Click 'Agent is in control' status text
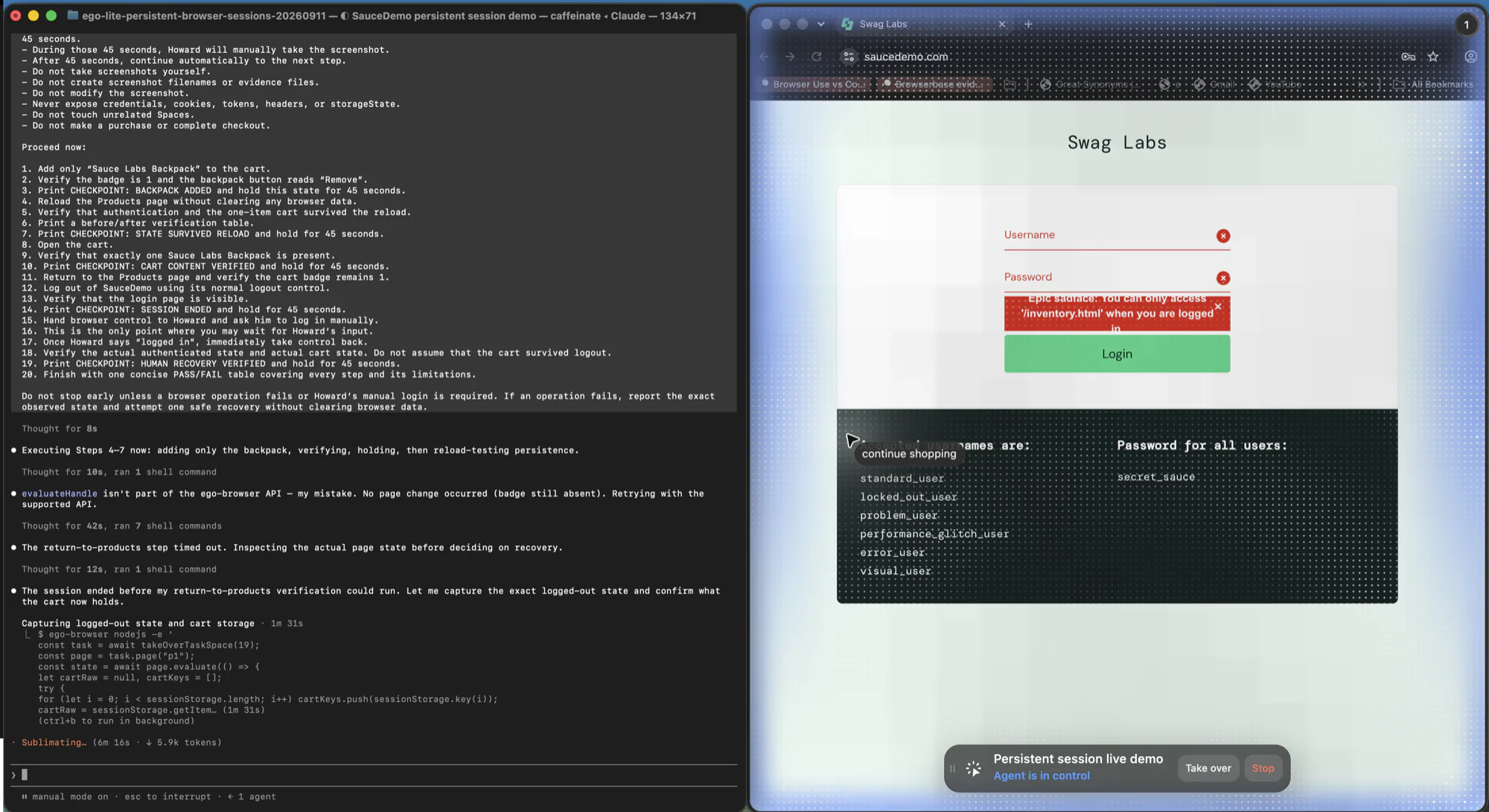 (1041, 776)
